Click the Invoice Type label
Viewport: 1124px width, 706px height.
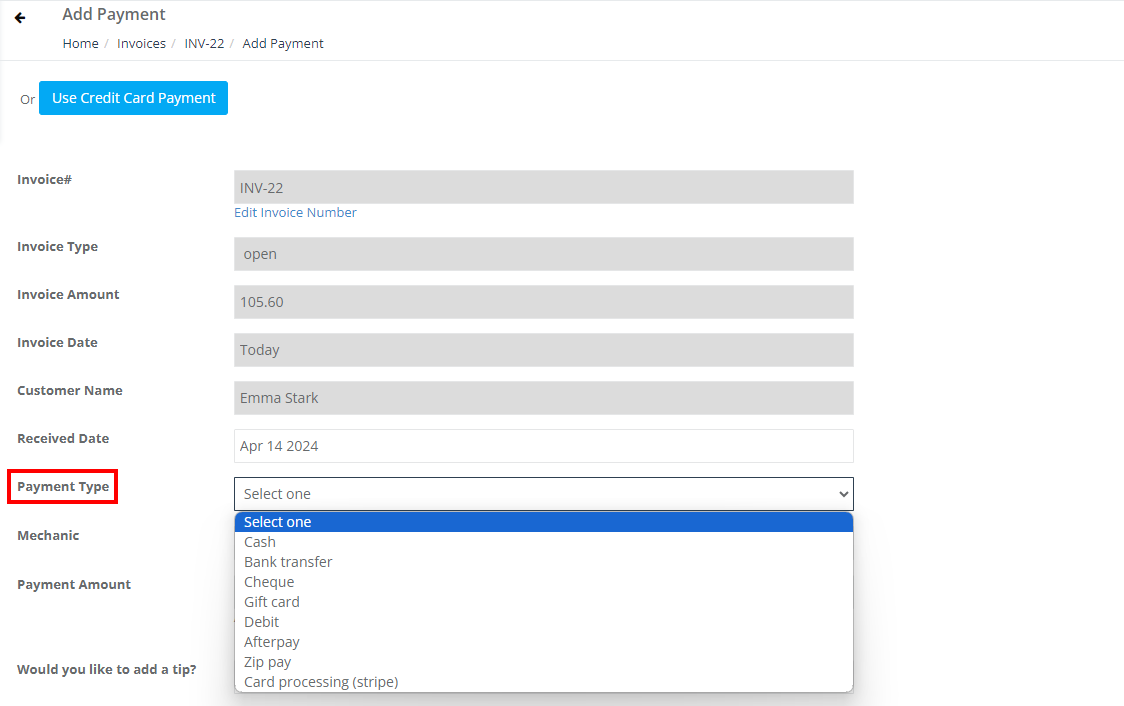(x=57, y=247)
